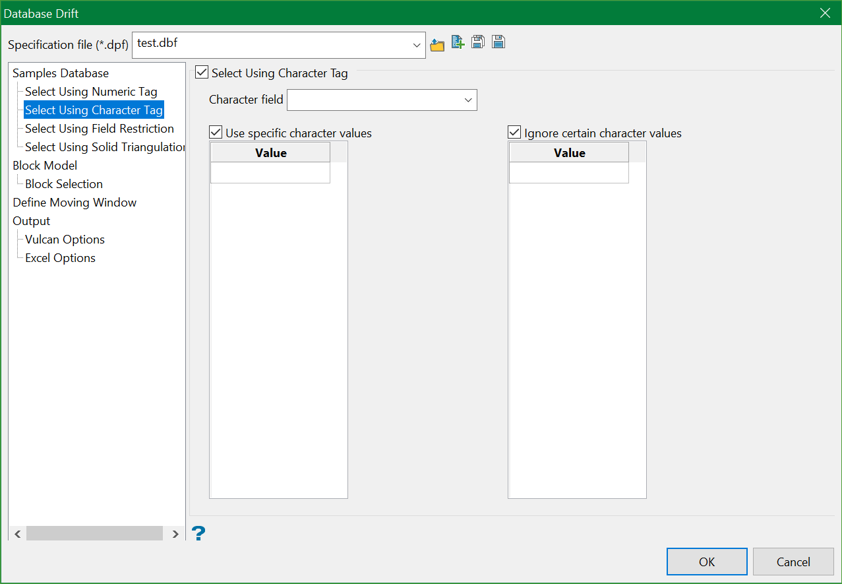The image size is (842, 584).
Task: Open help with the blue question mark
Action: pyautogui.click(x=198, y=533)
